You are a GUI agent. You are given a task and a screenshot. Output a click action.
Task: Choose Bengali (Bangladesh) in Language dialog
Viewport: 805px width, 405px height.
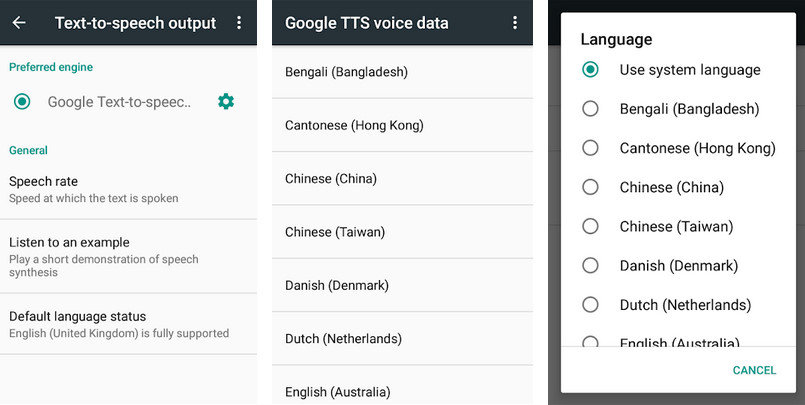click(590, 109)
